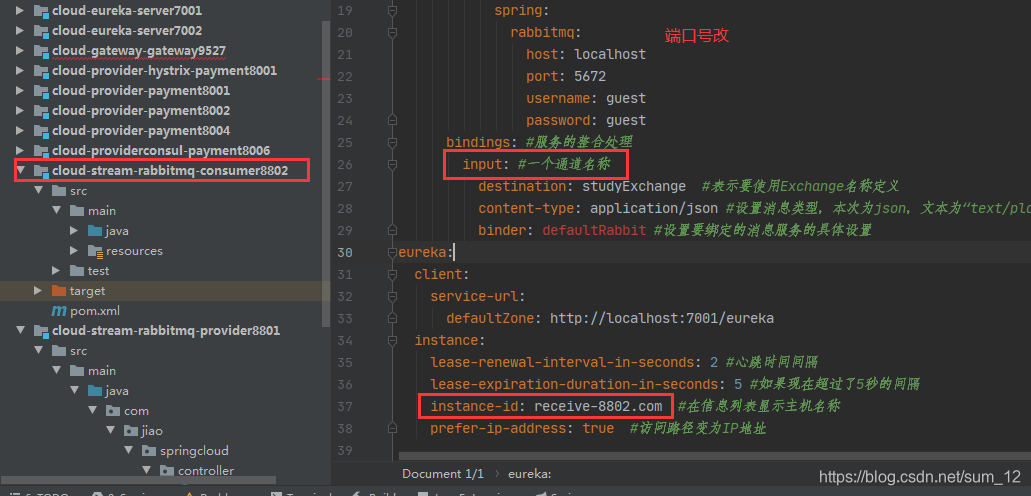Screen dimensions: 1031x496
Task: Expand the cloud-provider-payment8002 module
Action: click(20, 111)
